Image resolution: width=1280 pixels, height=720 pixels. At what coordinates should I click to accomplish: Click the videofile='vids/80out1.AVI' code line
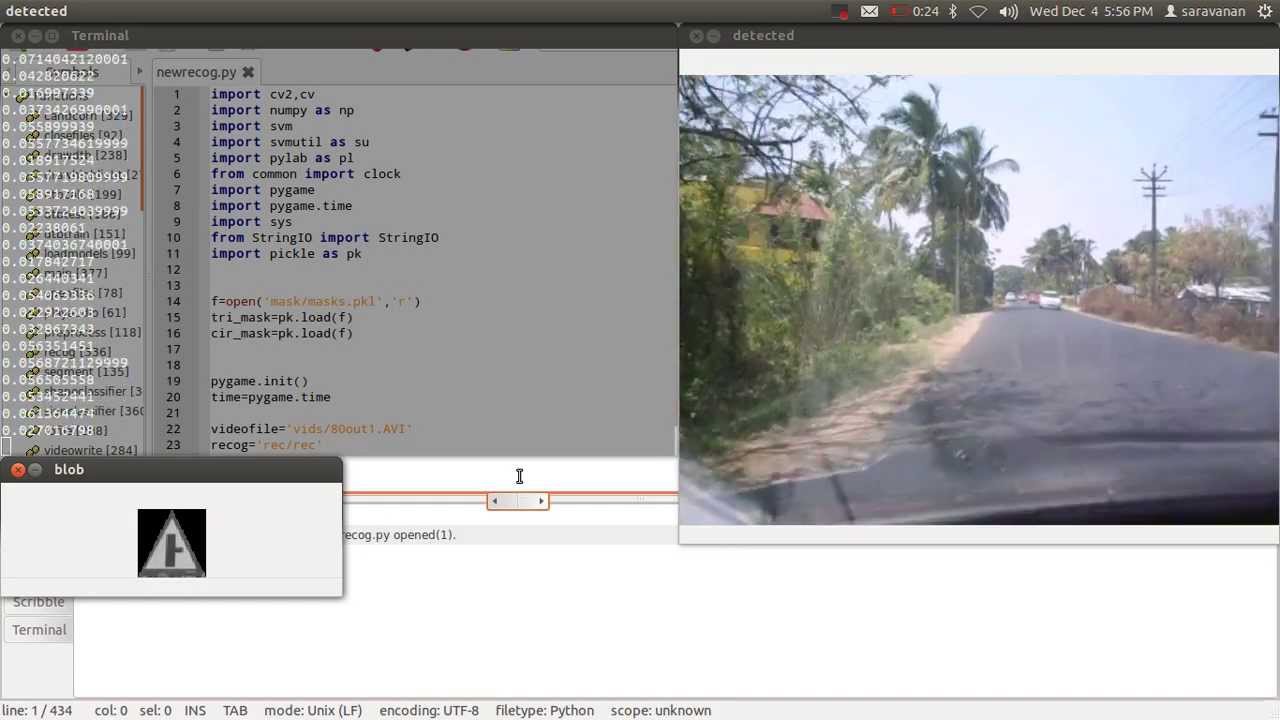pos(312,429)
